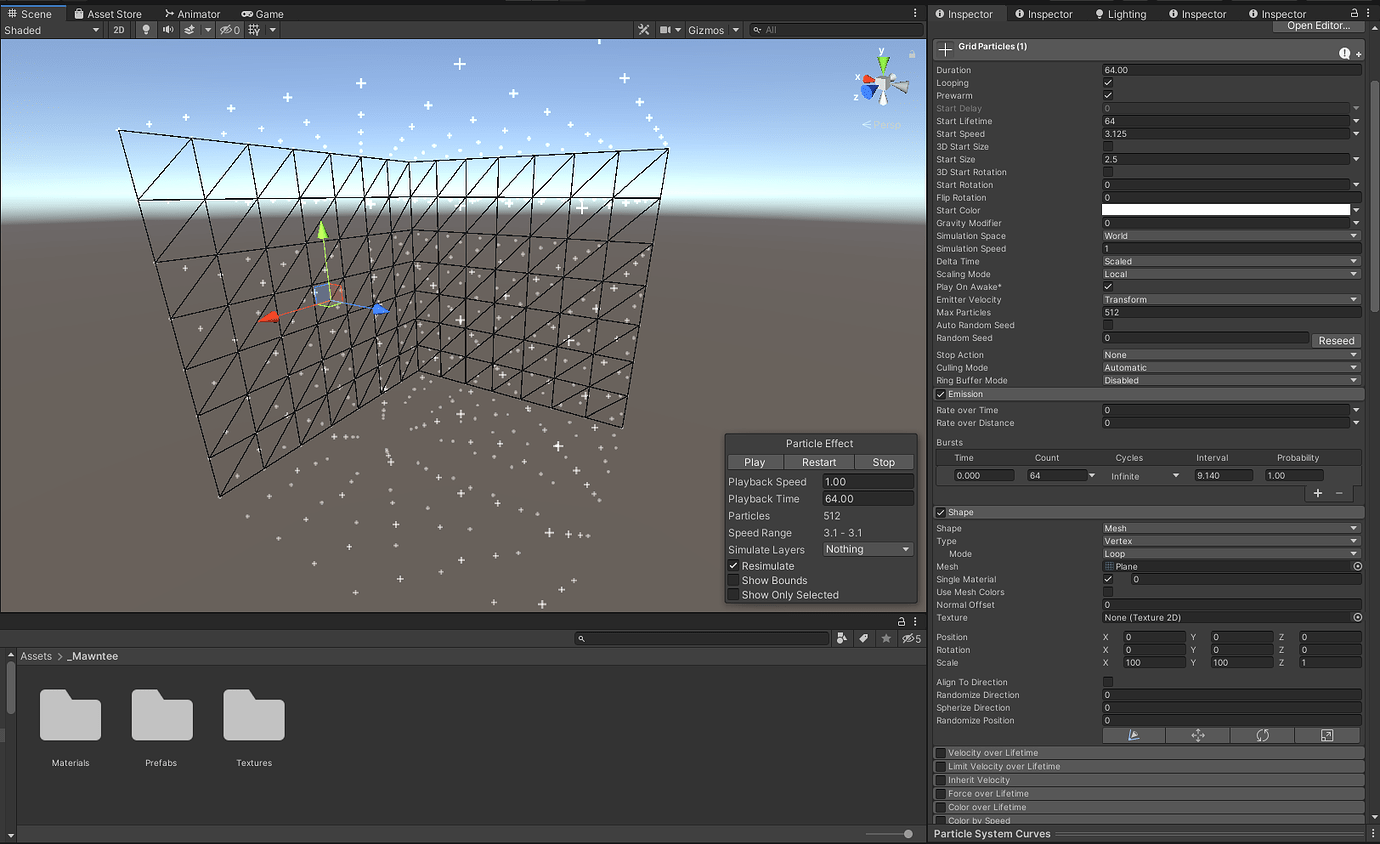Switch to the Game tab

tap(264, 13)
